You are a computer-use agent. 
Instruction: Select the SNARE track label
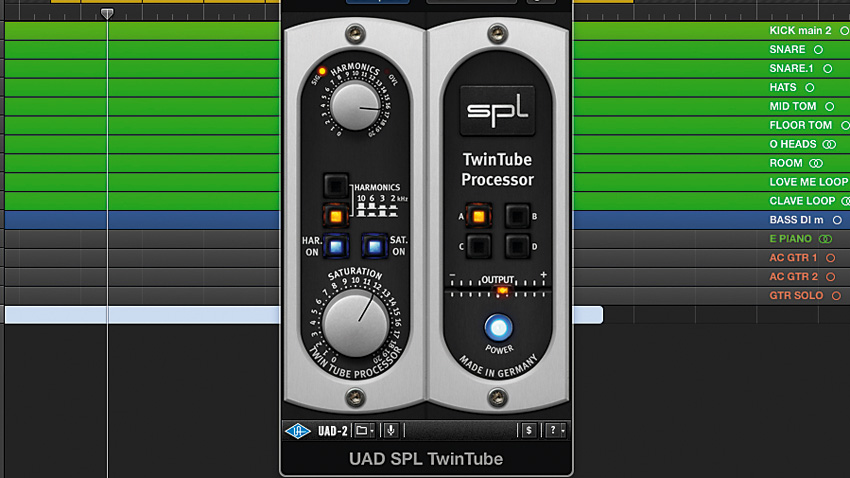coord(787,49)
